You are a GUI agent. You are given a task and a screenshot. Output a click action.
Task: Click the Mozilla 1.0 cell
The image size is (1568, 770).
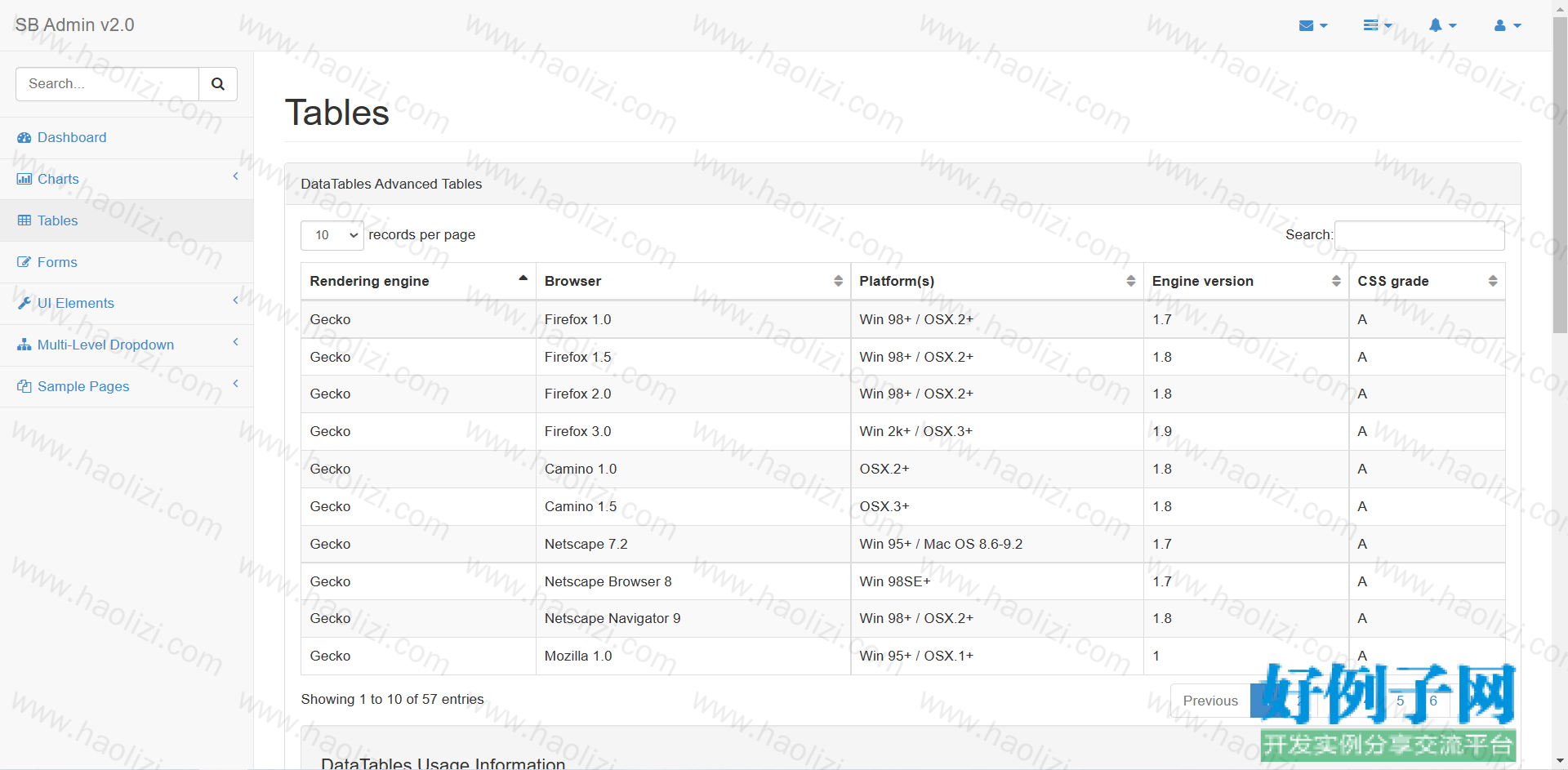tap(693, 657)
